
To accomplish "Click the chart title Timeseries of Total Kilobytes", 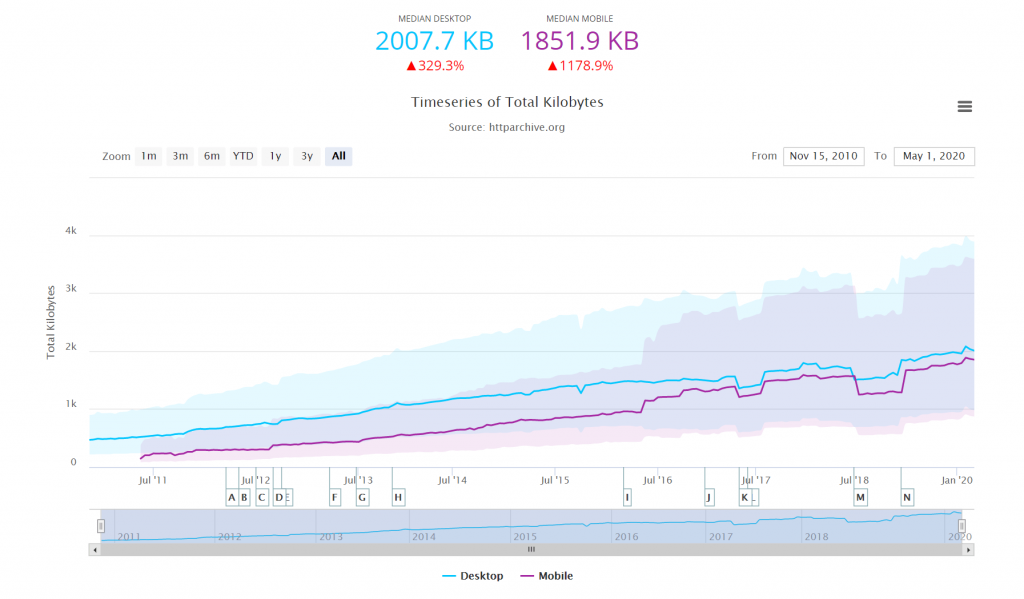I will coord(507,103).
